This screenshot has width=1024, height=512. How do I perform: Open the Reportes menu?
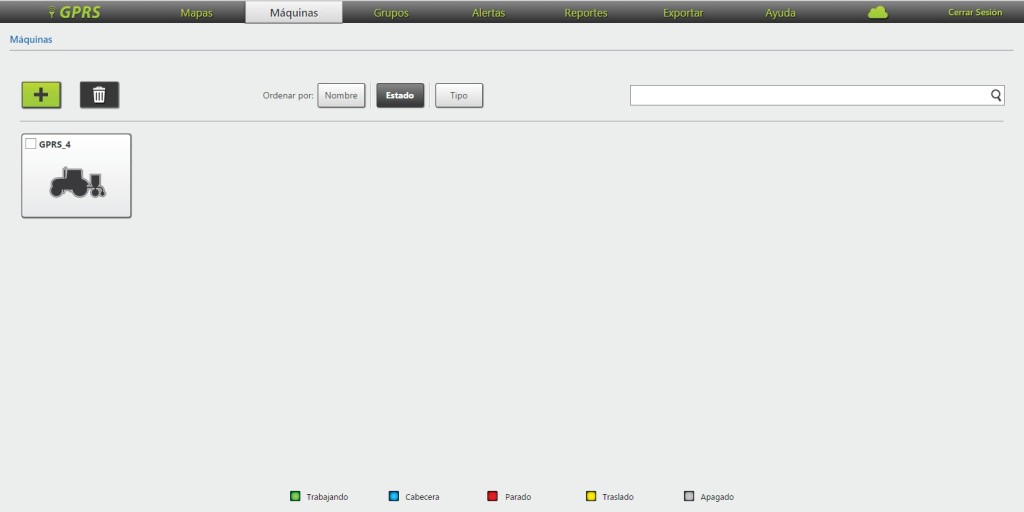tap(585, 13)
